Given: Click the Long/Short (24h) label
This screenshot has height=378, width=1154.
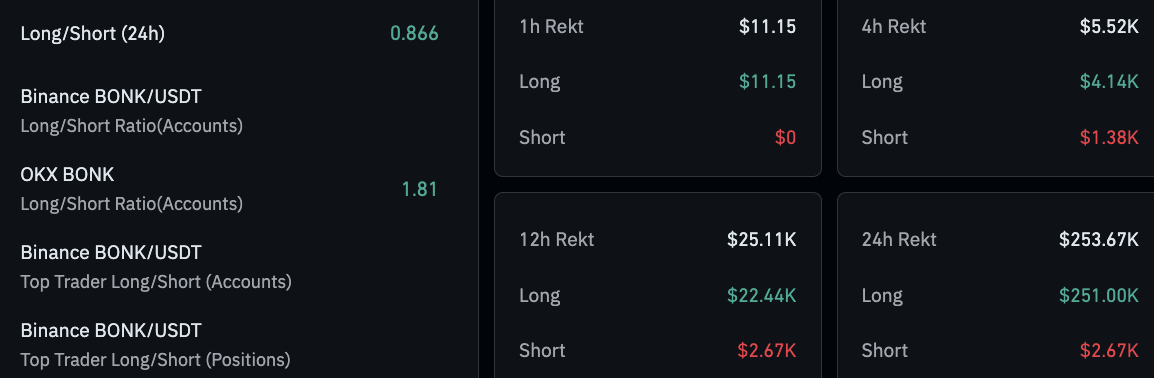Looking at the screenshot, I should pyautogui.click(x=93, y=34).
